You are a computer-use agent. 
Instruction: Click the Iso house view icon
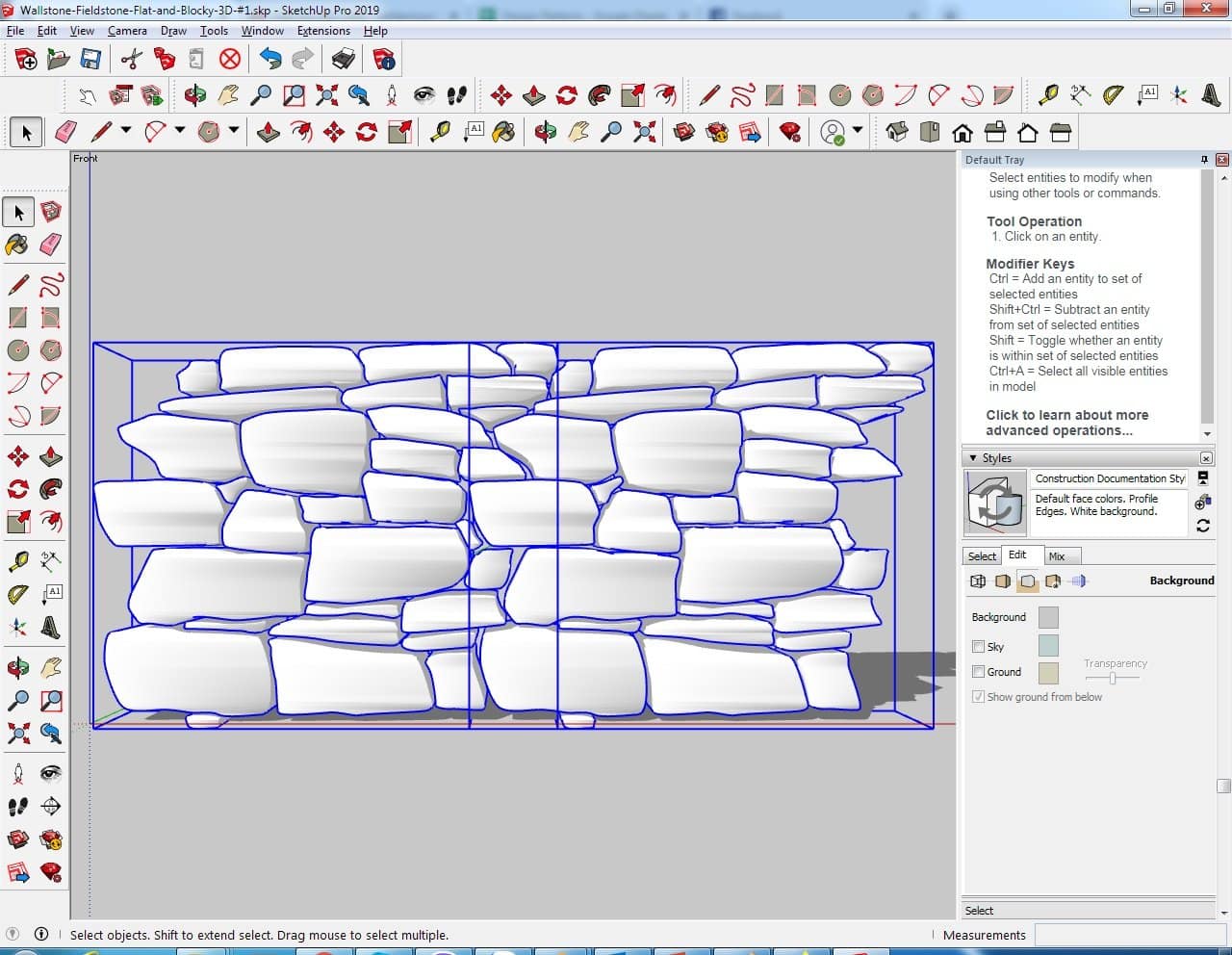pyautogui.click(x=896, y=132)
